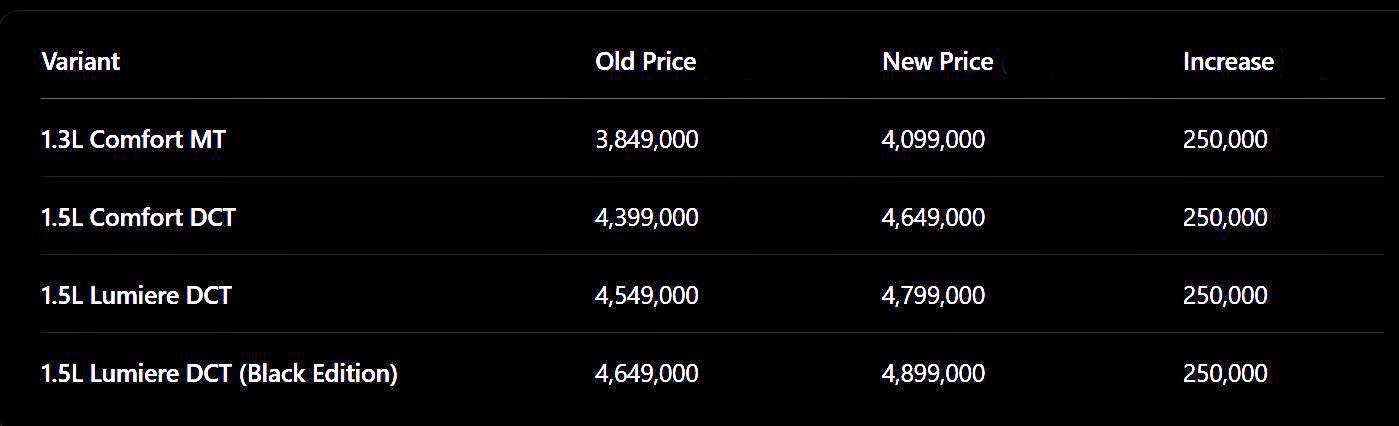Click old price 4,549,000
The height and width of the screenshot is (426, 1399).
click(646, 296)
